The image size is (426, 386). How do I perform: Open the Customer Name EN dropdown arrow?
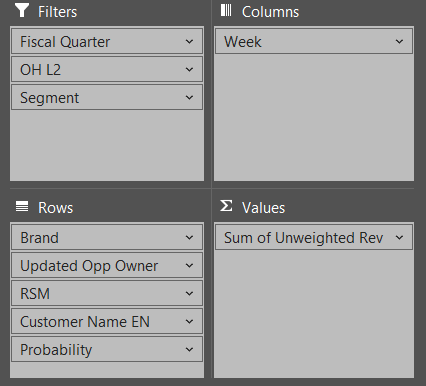point(189,322)
